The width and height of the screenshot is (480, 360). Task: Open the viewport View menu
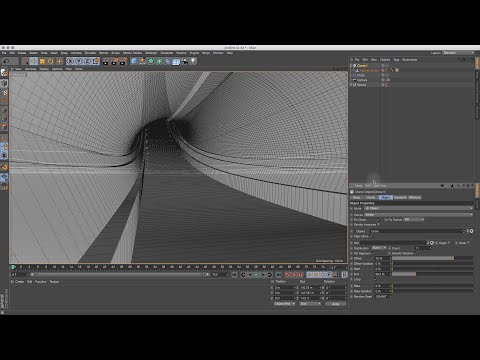pos(18,69)
